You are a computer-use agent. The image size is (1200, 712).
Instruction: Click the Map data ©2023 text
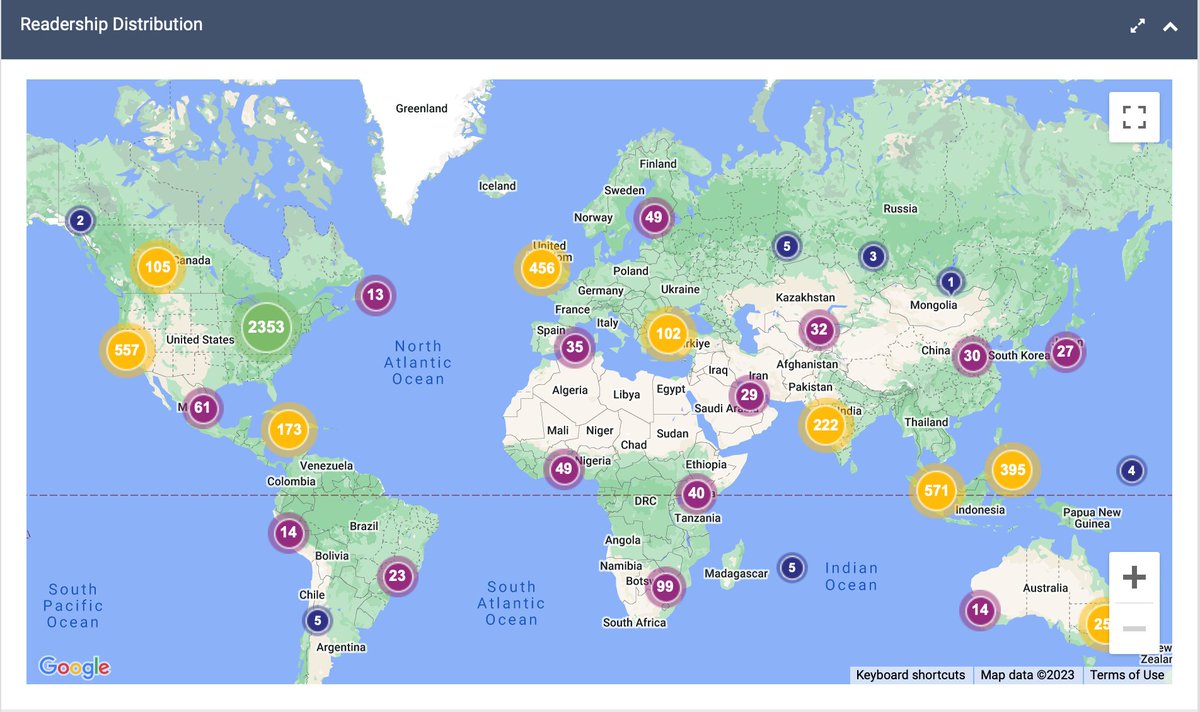1027,675
